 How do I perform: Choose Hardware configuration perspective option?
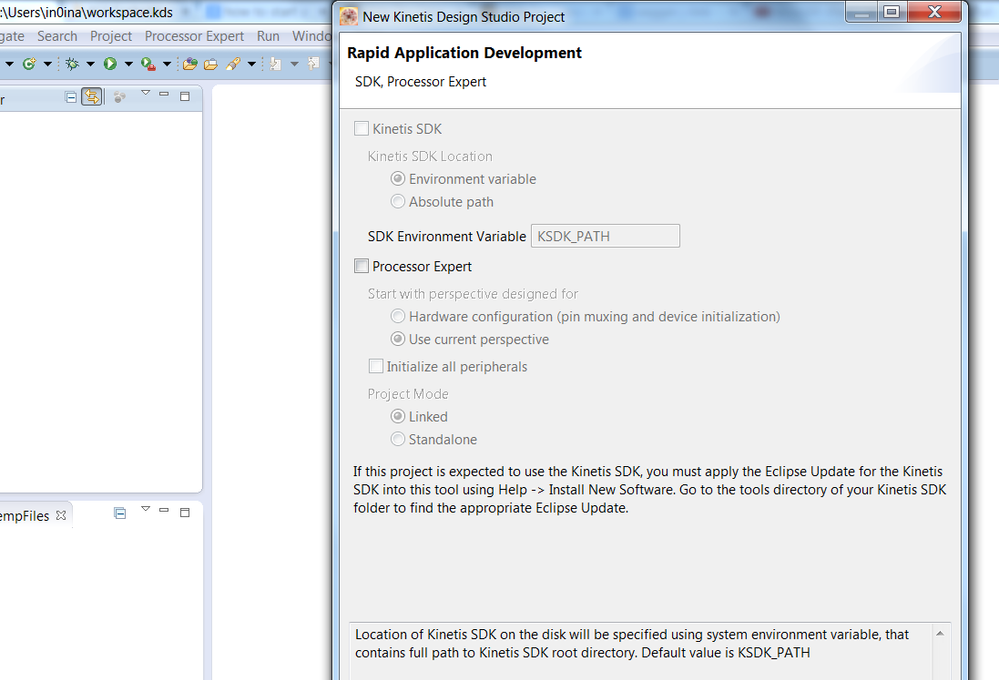point(398,316)
